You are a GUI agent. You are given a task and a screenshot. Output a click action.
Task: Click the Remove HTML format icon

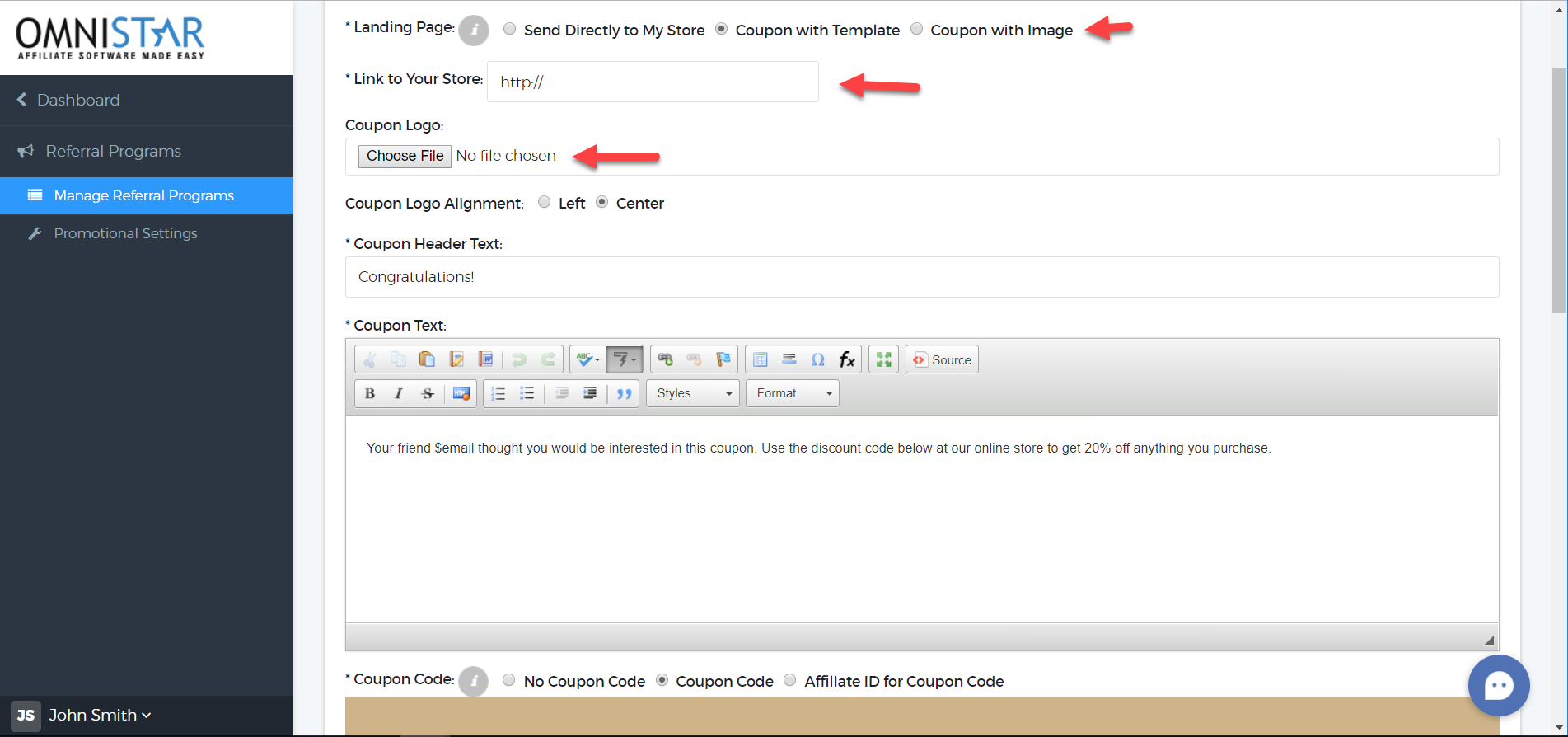(461, 393)
